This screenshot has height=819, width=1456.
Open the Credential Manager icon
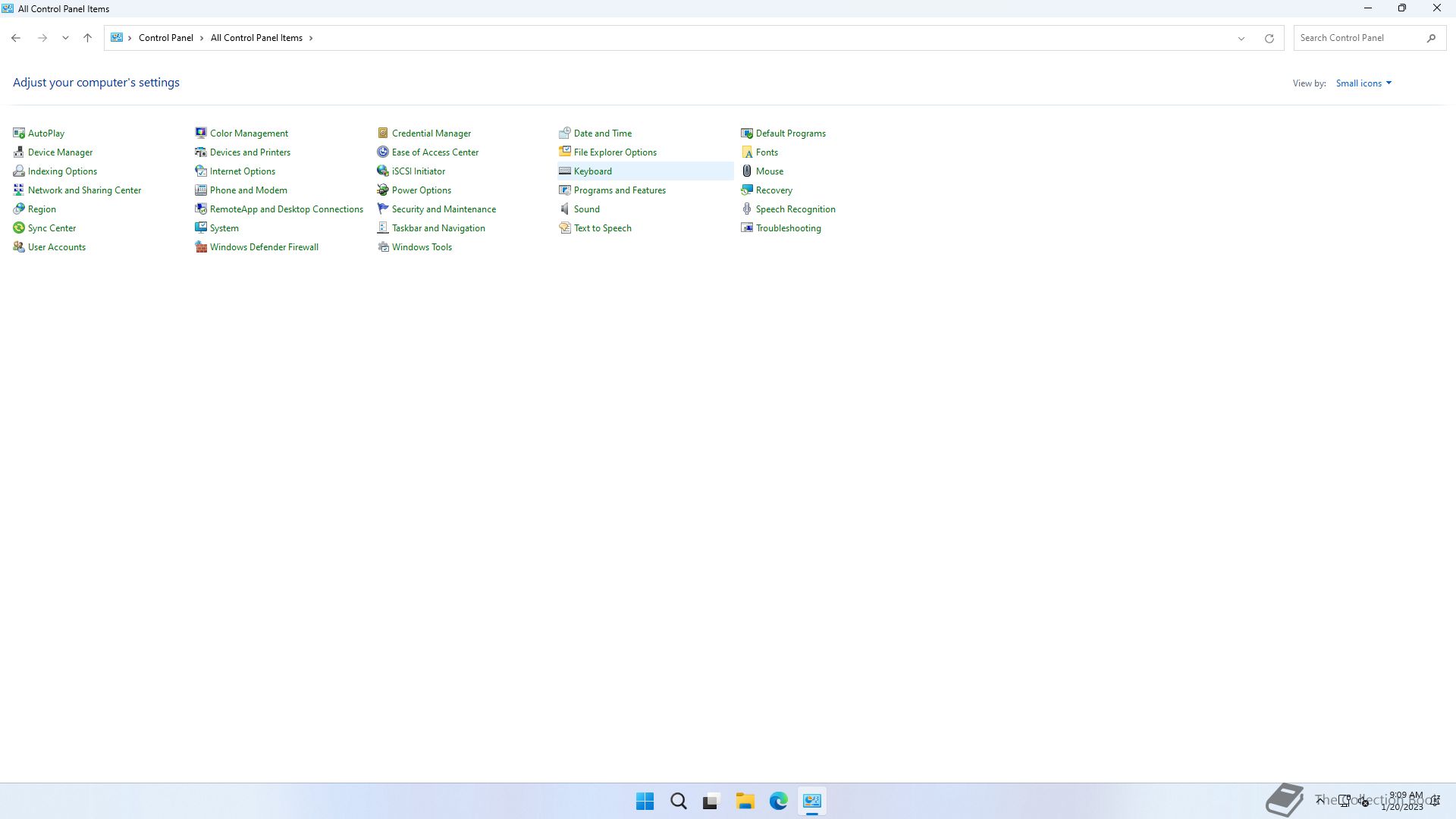click(383, 133)
